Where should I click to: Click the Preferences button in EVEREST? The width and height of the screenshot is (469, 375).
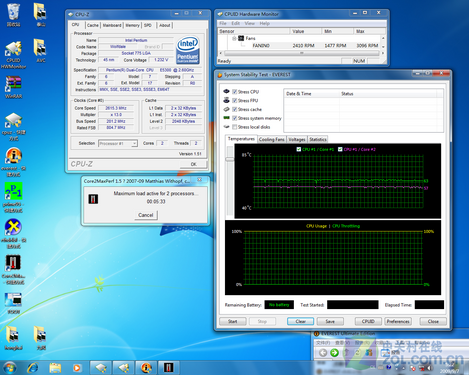coord(398,321)
